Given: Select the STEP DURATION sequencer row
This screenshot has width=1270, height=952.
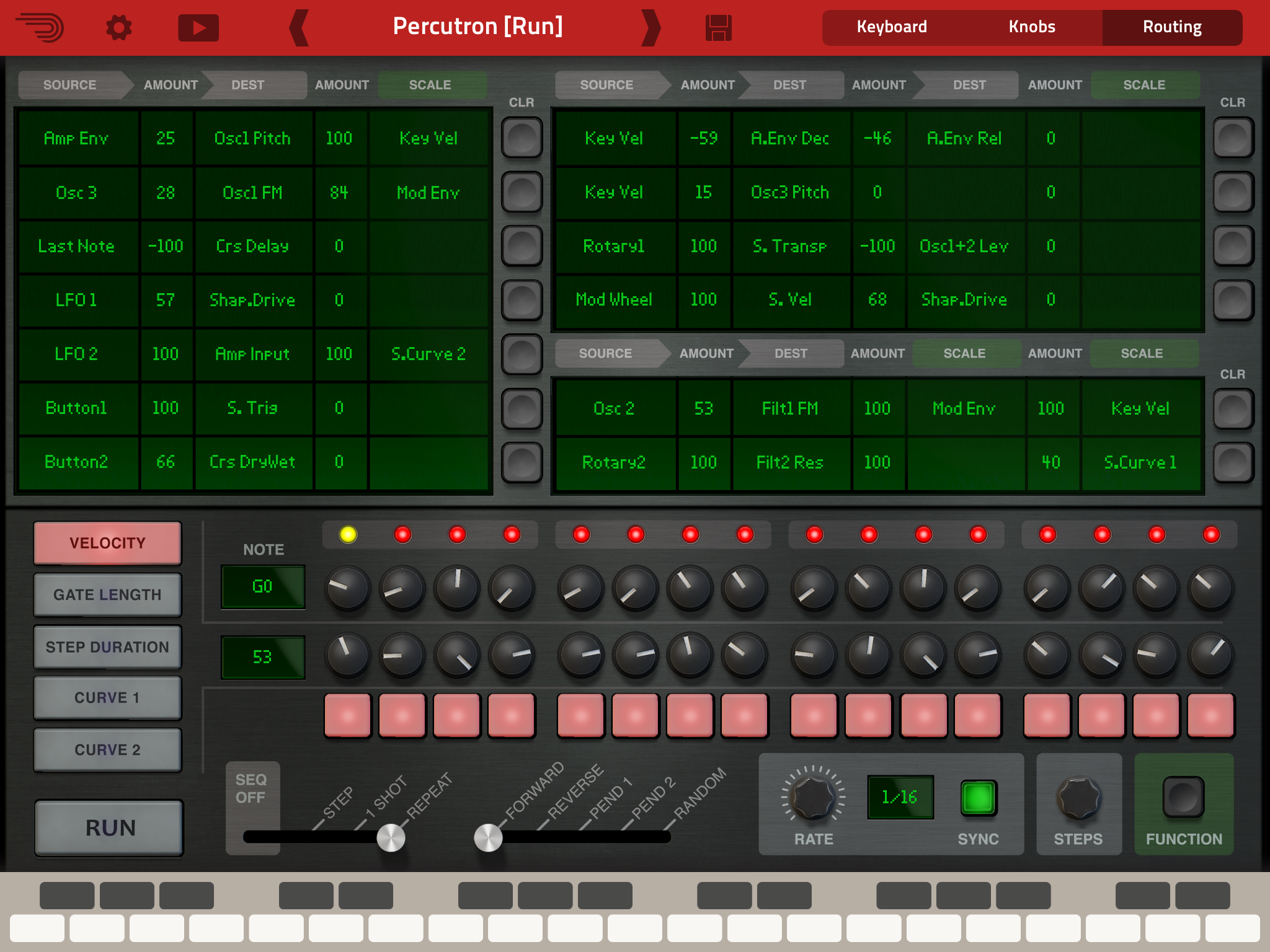Looking at the screenshot, I should point(108,647).
